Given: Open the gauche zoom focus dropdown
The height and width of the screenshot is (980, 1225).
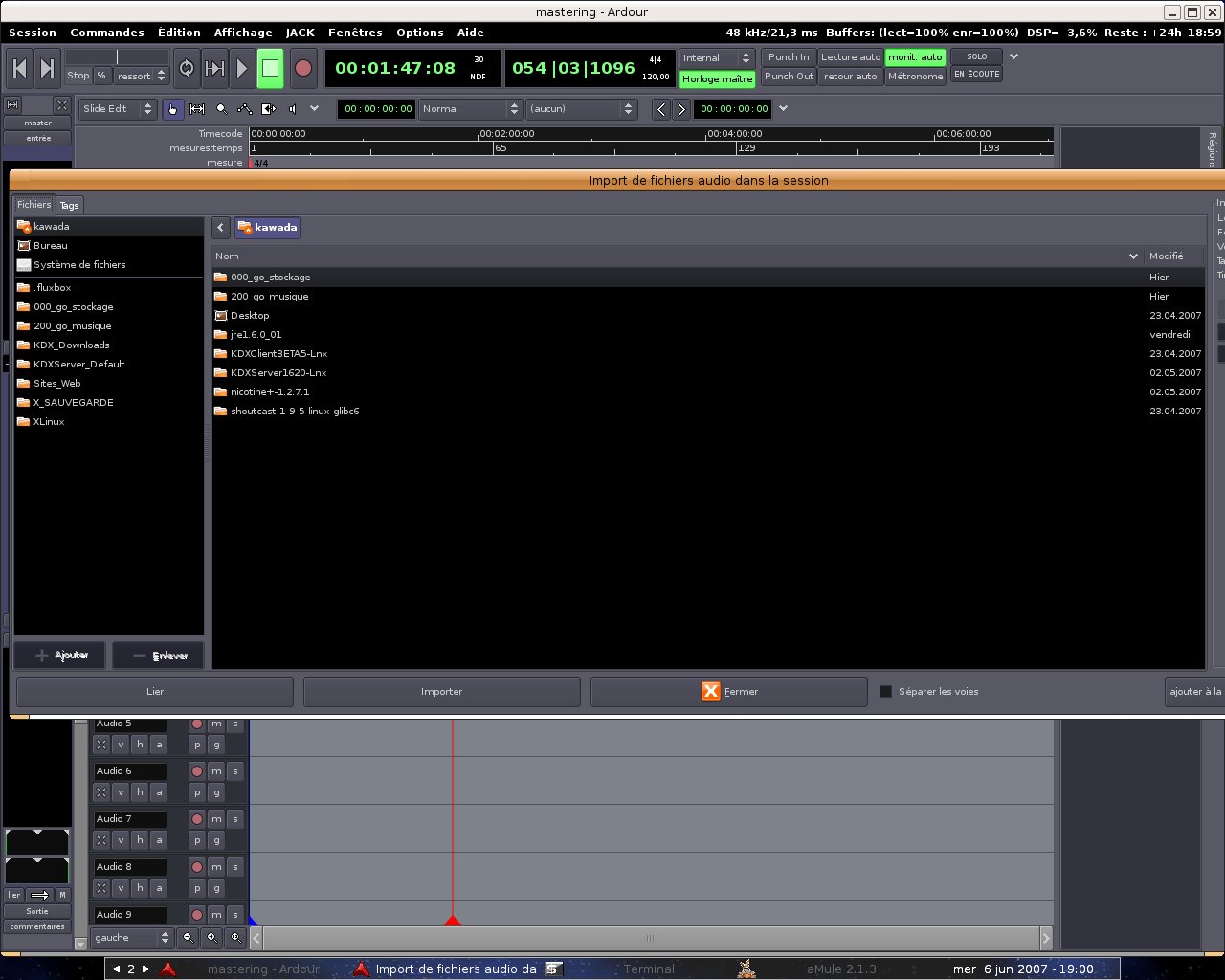Looking at the screenshot, I should 132,938.
